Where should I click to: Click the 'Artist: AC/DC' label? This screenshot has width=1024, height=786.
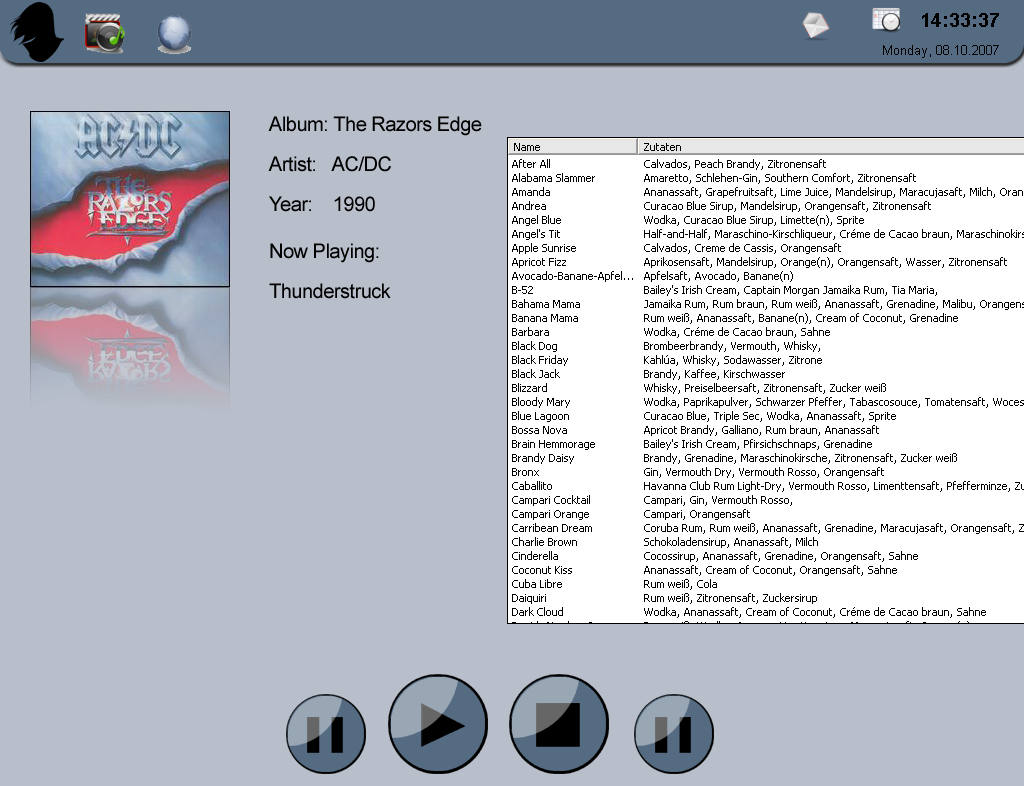click(x=330, y=165)
